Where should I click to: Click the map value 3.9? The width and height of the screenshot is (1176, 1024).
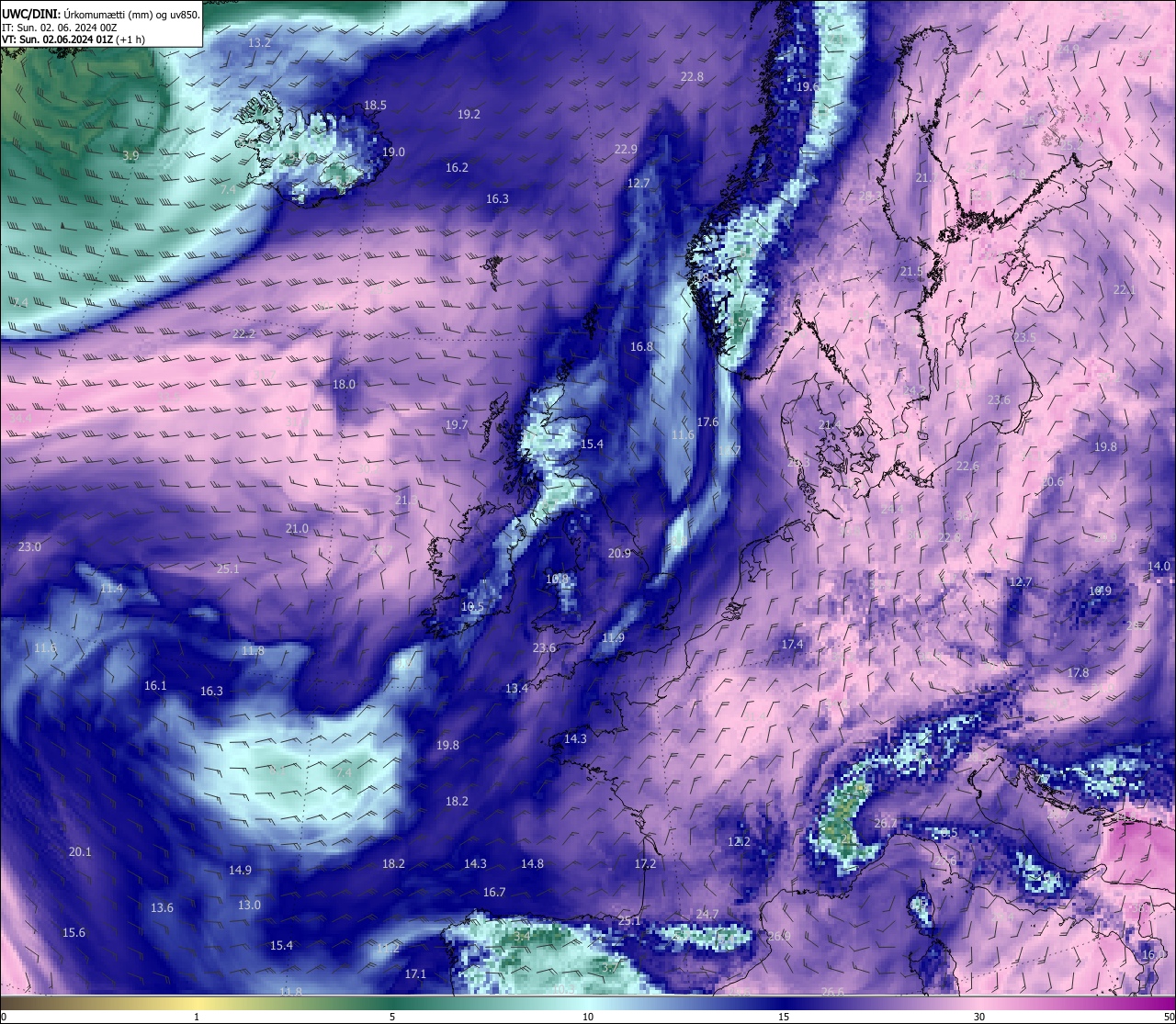pyautogui.click(x=130, y=156)
